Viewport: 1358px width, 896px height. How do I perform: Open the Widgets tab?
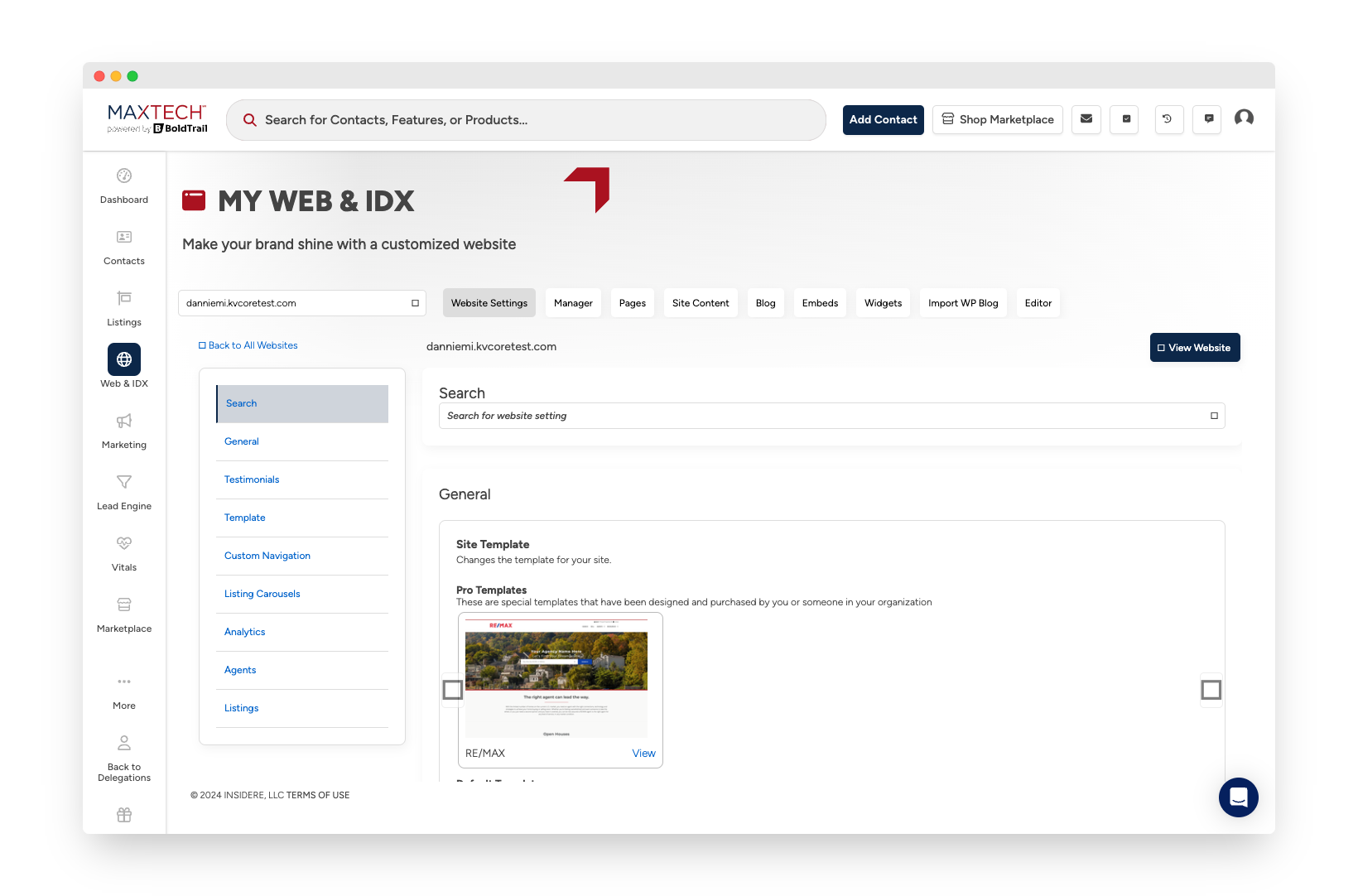(x=883, y=303)
